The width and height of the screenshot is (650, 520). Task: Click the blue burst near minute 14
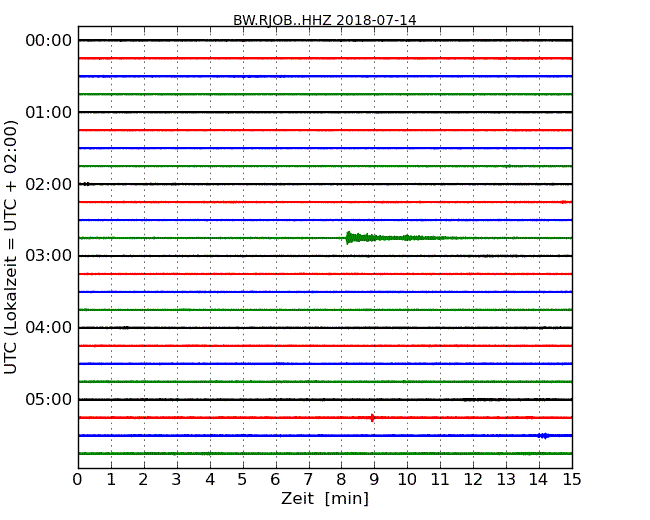click(x=543, y=435)
